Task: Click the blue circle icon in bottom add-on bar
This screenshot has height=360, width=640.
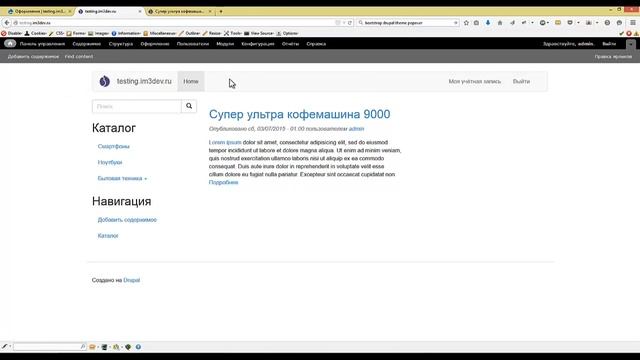Action: [x=138, y=347]
